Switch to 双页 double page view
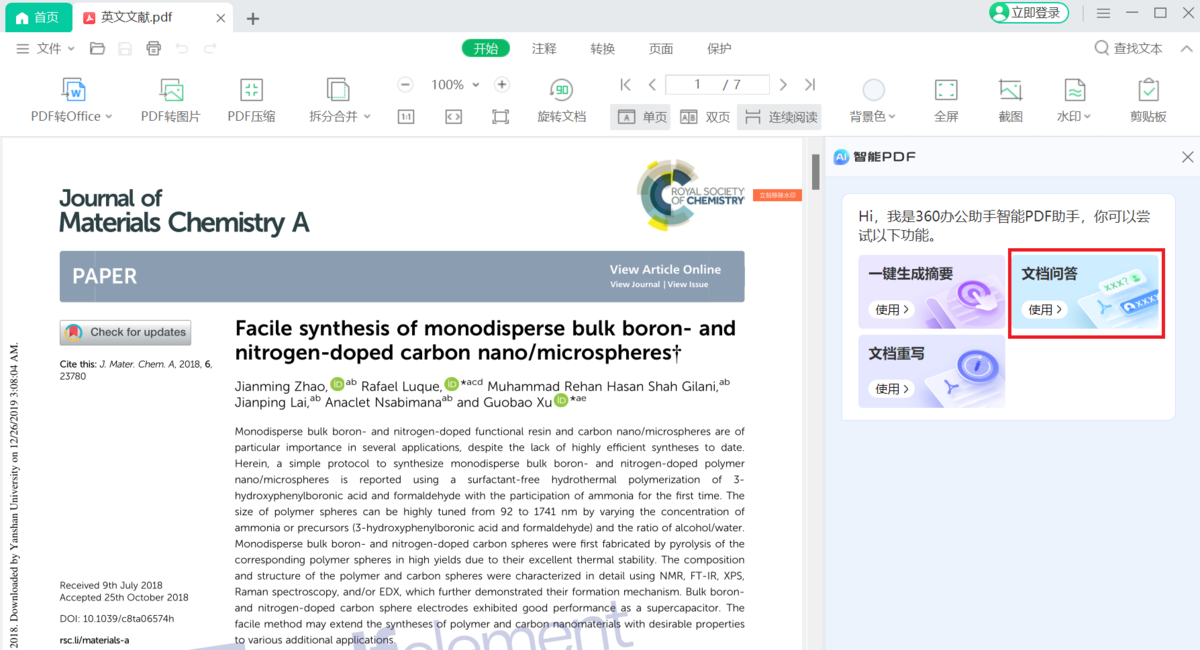Viewport: 1200px width, 650px height. click(705, 117)
